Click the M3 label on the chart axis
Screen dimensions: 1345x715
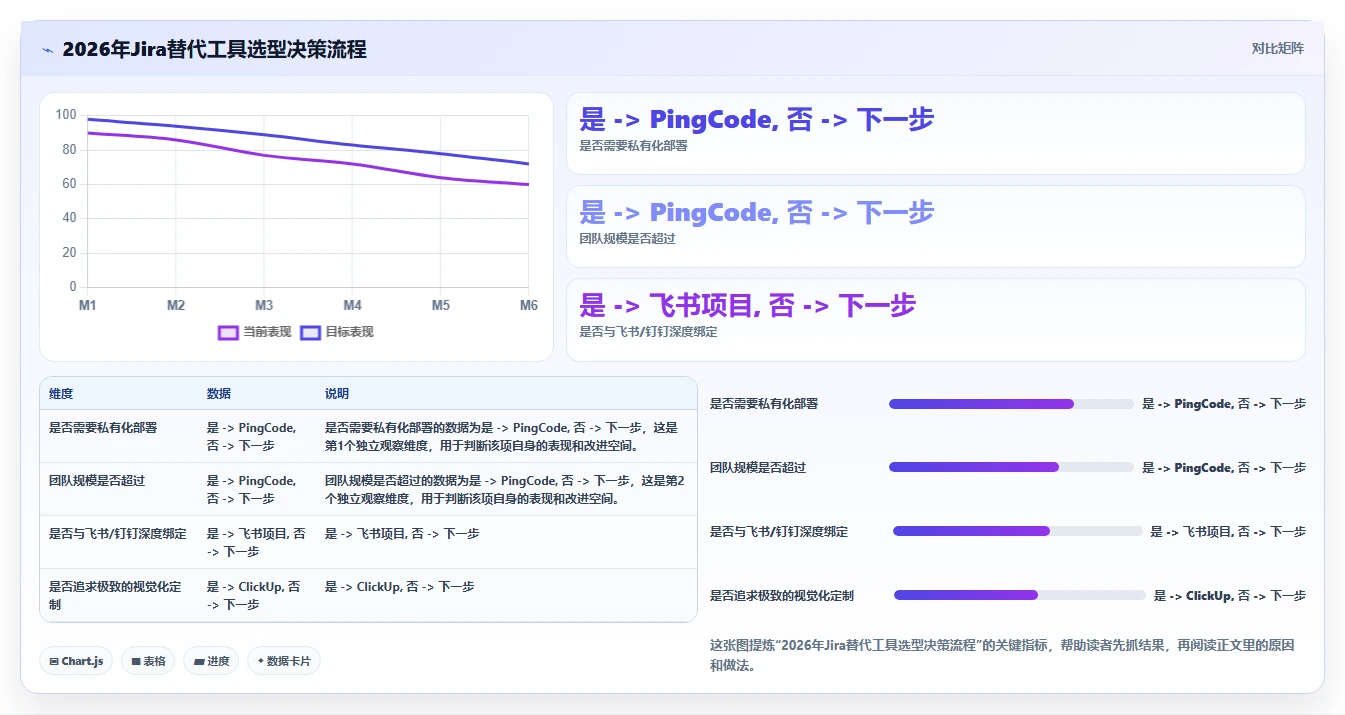click(264, 305)
